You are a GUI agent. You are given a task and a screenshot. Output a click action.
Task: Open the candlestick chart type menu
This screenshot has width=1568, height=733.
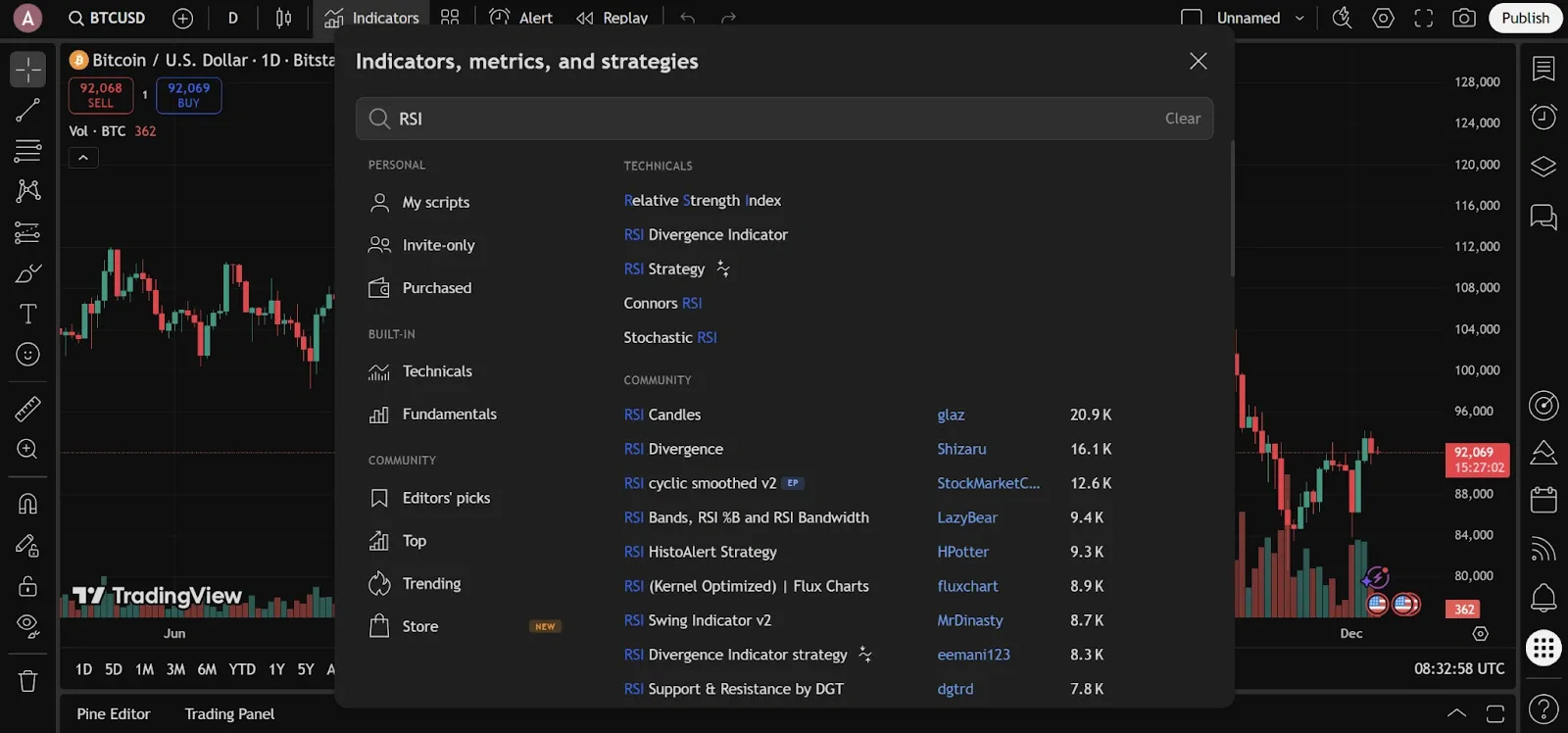coord(284,18)
